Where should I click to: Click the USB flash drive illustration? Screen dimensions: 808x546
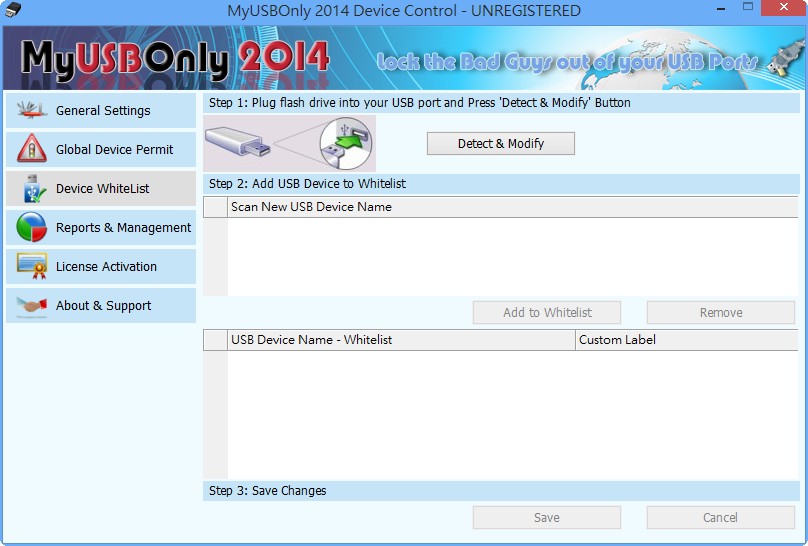pos(289,143)
